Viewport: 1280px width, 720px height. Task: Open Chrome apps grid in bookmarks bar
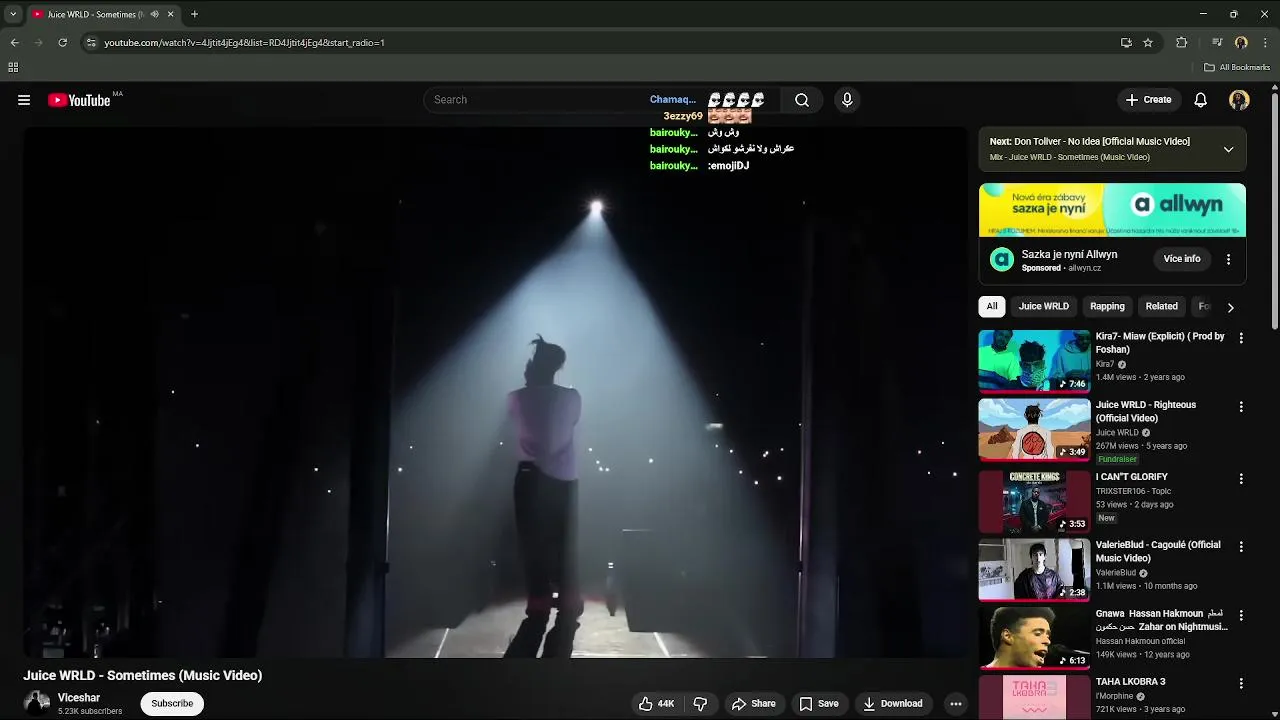tap(13, 67)
